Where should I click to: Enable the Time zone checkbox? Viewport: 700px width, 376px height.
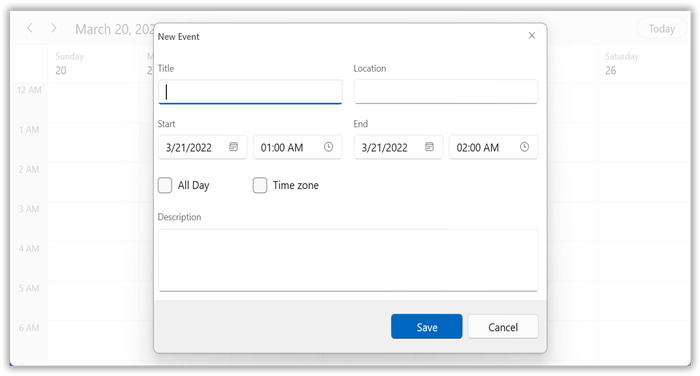coord(260,185)
